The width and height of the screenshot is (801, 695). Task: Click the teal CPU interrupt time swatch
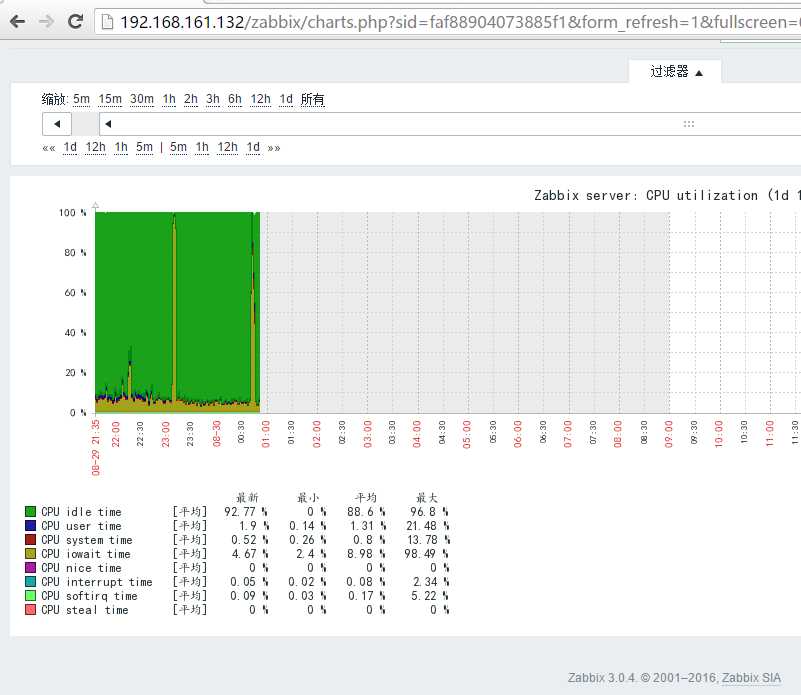pyautogui.click(x=31, y=582)
